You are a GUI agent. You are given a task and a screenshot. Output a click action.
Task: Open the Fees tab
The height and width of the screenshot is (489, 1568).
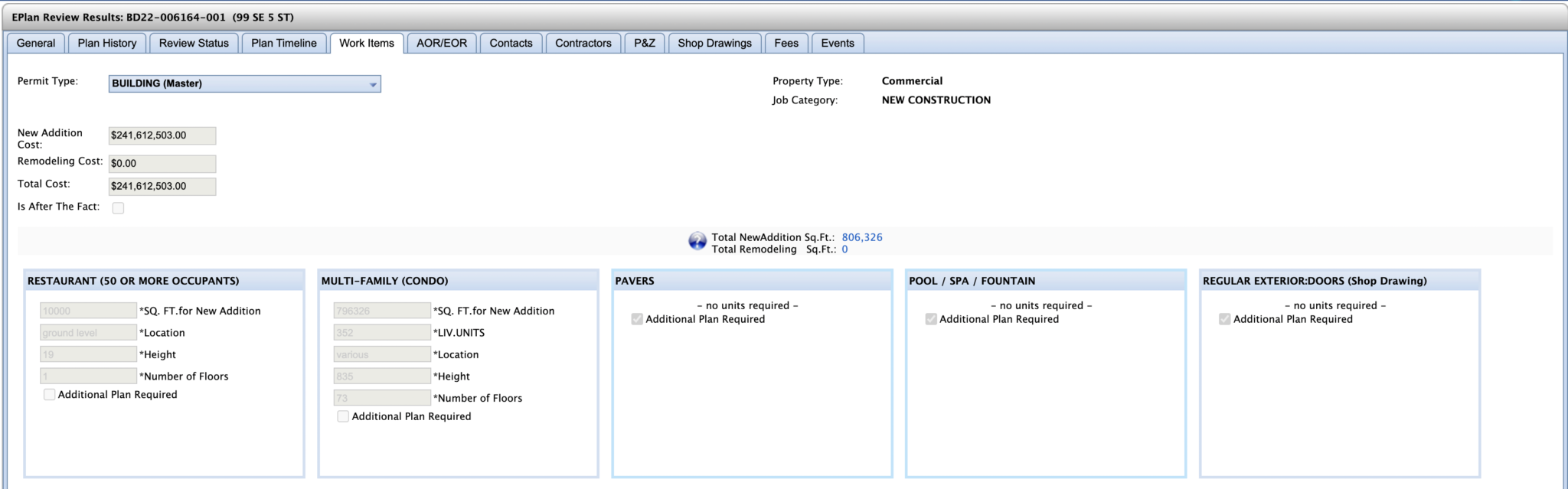[x=786, y=44]
